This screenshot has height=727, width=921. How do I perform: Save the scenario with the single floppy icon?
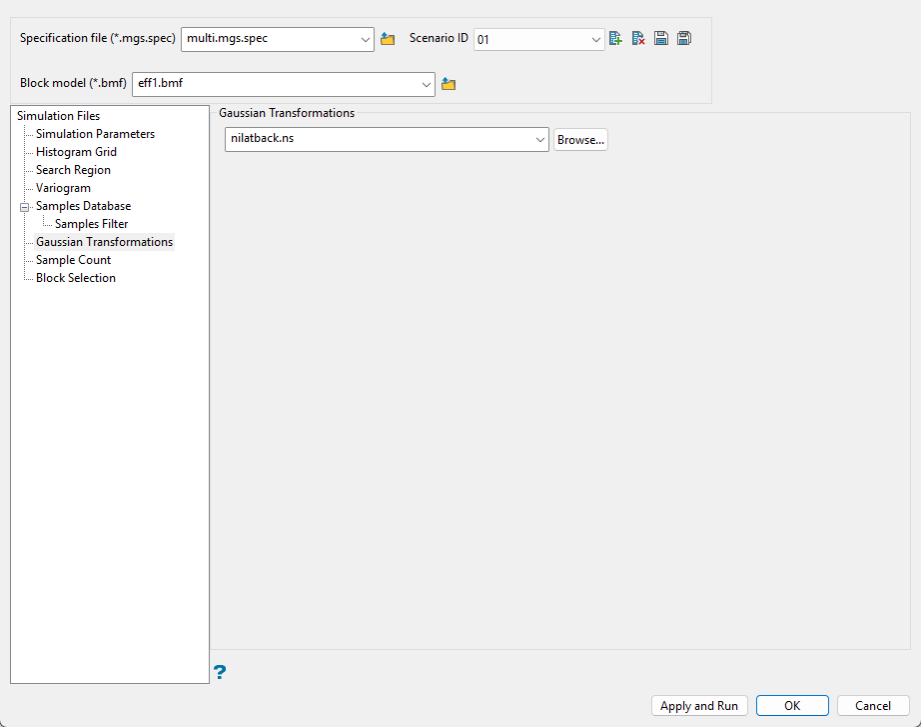(661, 39)
